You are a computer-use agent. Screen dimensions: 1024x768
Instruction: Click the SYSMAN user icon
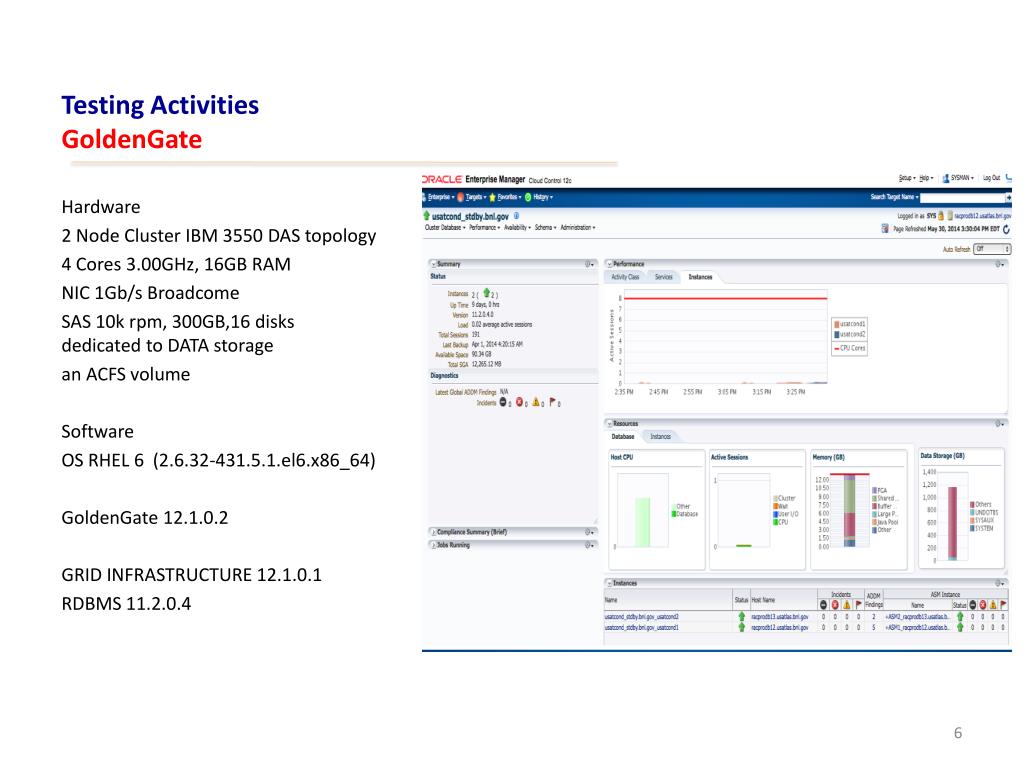(945, 178)
